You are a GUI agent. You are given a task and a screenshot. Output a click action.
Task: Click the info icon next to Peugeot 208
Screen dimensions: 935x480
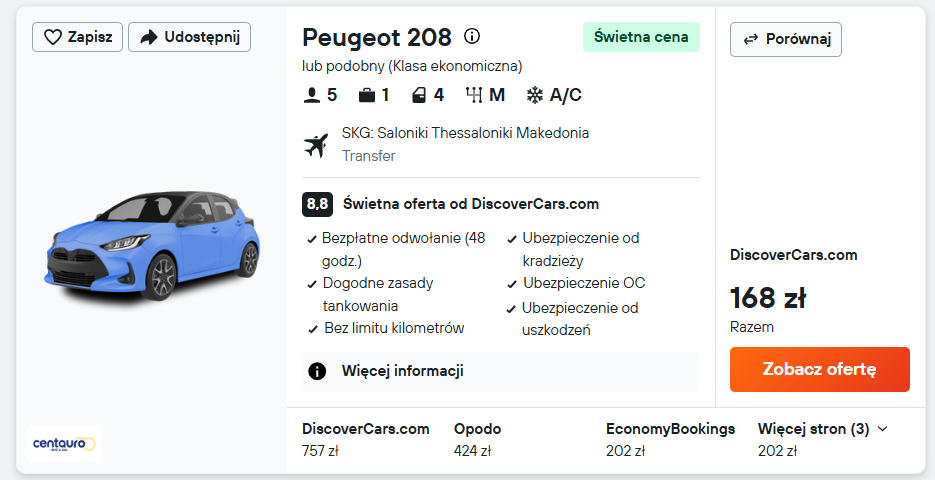tap(472, 37)
